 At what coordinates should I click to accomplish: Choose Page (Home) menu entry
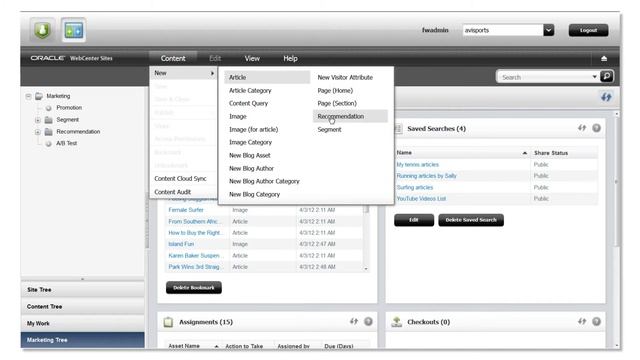click(x=335, y=91)
